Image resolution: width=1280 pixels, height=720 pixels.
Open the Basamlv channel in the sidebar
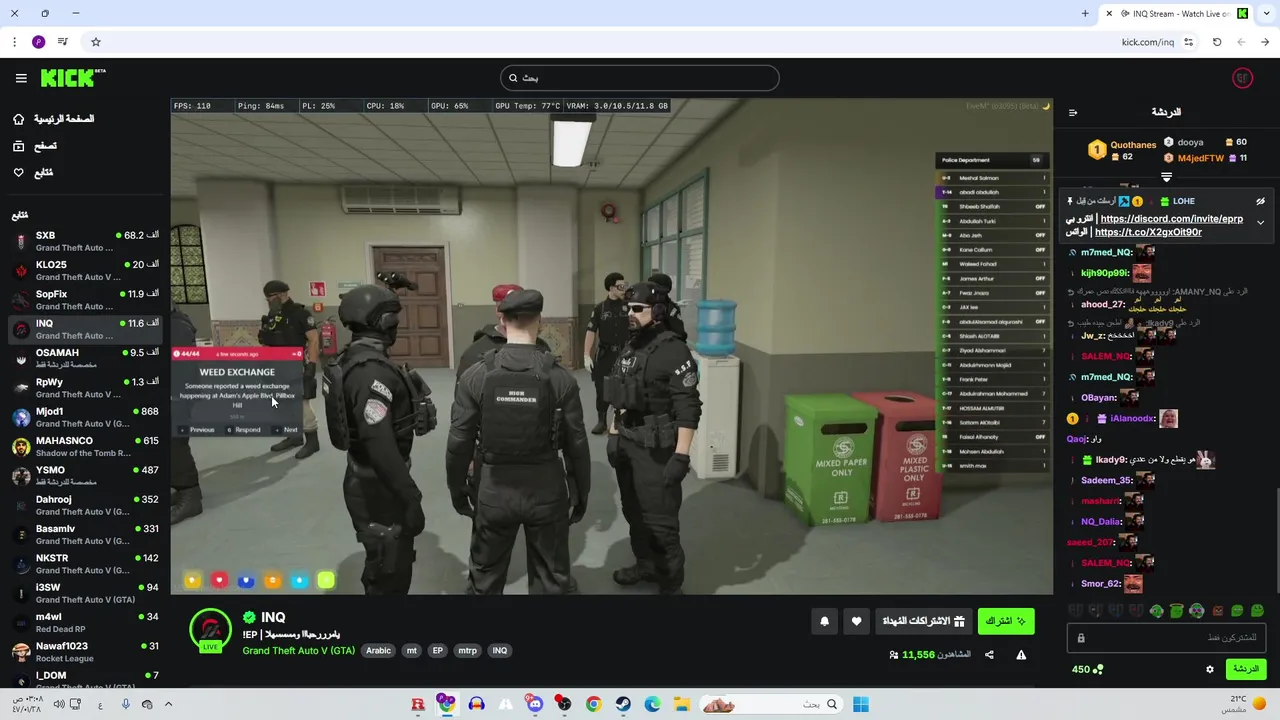85,534
